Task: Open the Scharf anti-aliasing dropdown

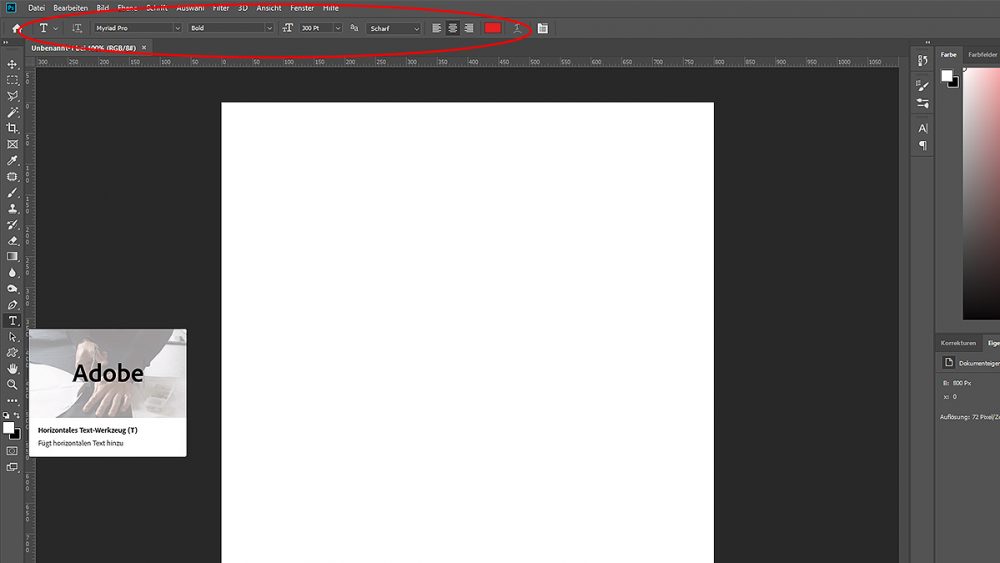Action: point(393,28)
